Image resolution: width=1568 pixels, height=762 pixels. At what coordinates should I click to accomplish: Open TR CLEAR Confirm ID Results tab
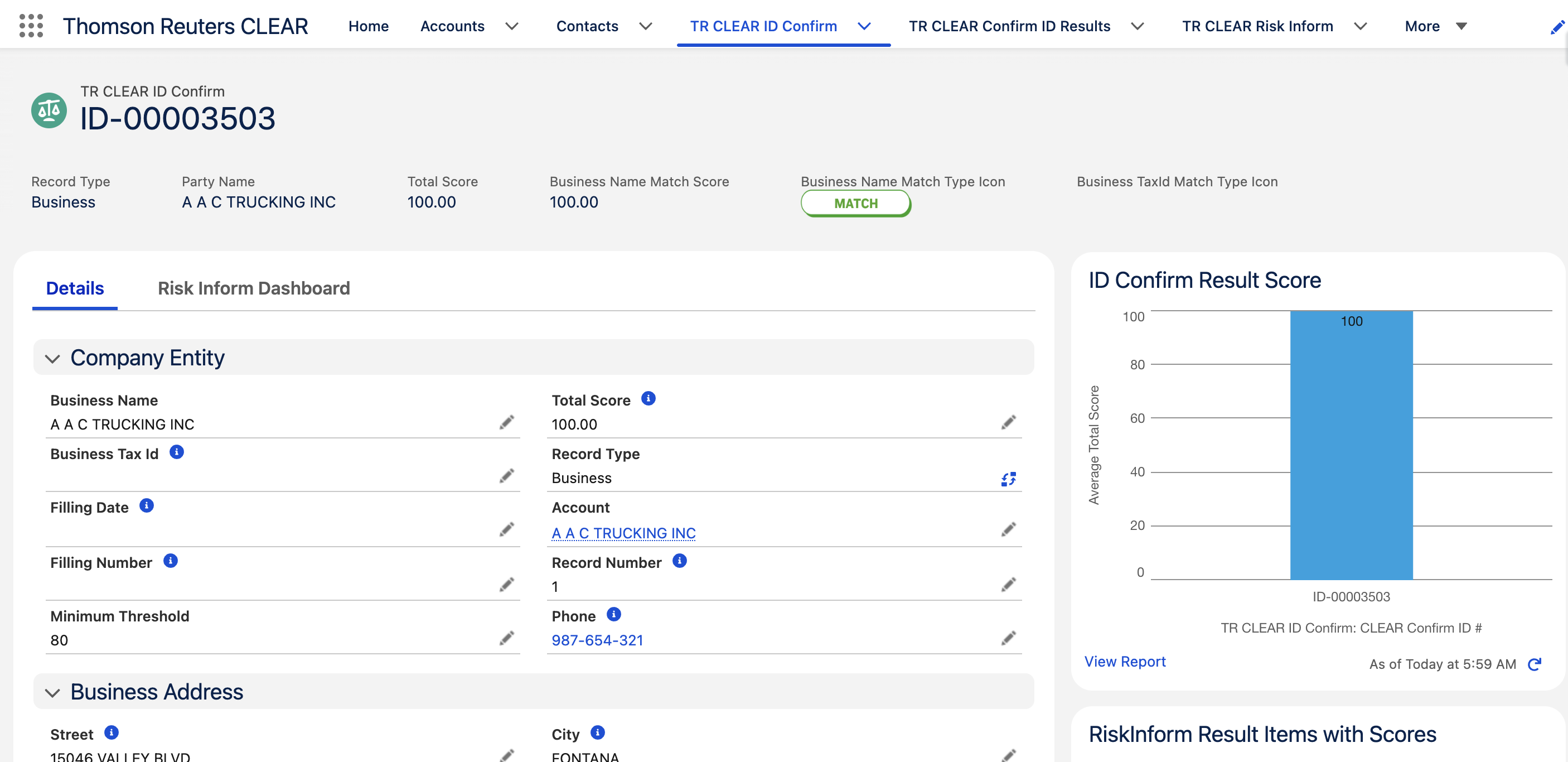click(x=1009, y=26)
